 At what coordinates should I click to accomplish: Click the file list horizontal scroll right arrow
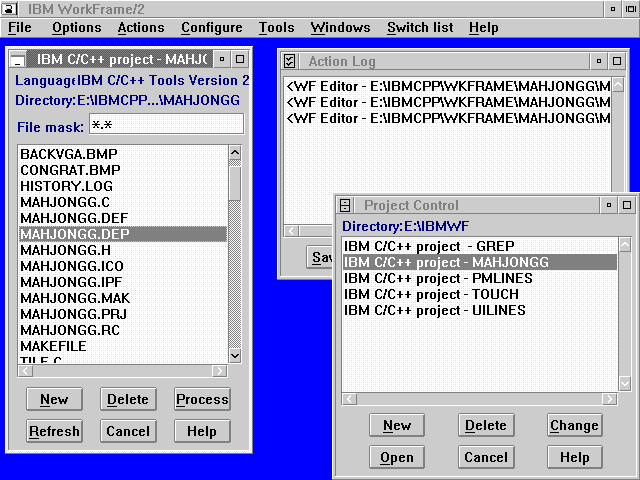pos(220,371)
